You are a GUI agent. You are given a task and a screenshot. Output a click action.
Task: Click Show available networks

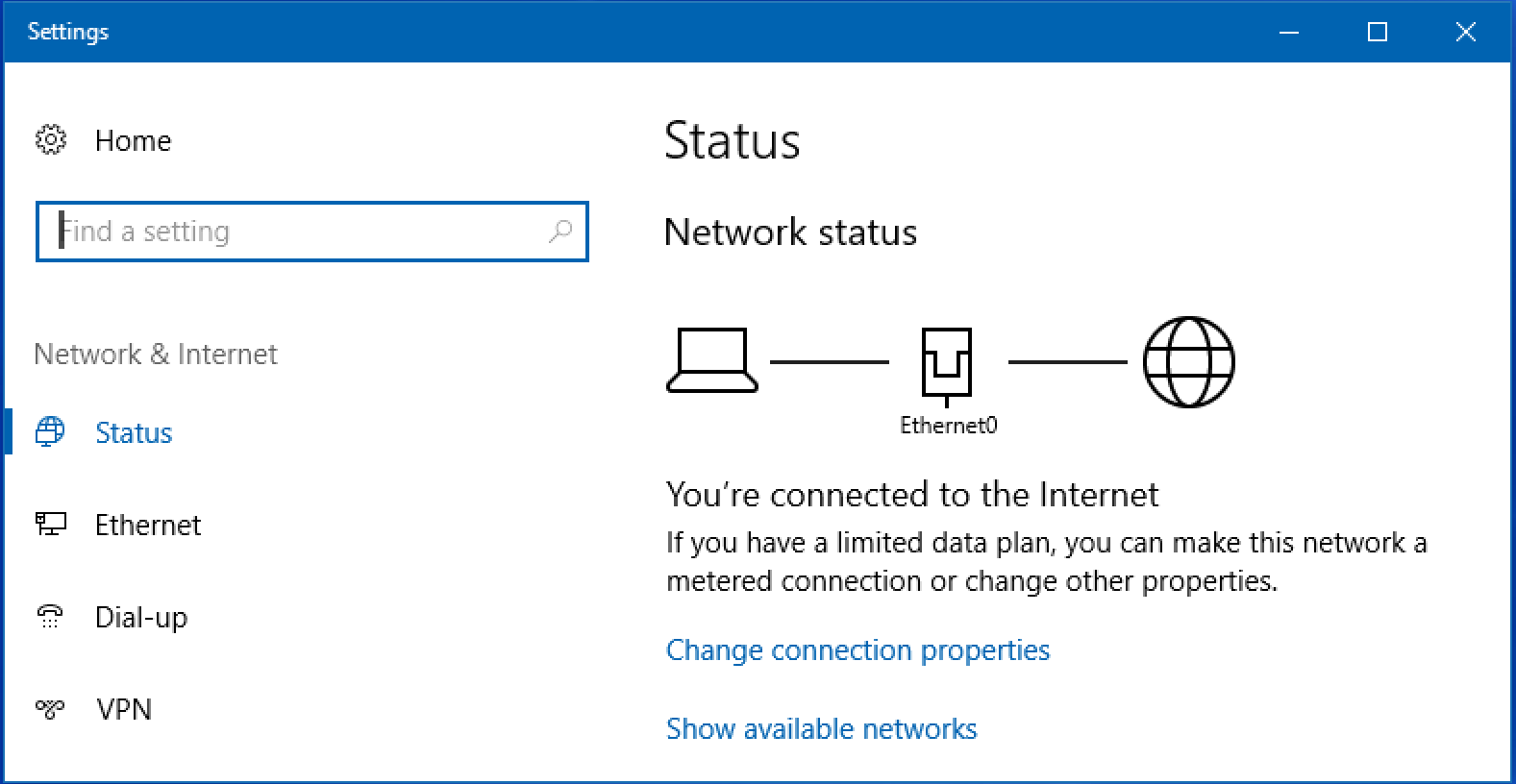click(x=821, y=728)
